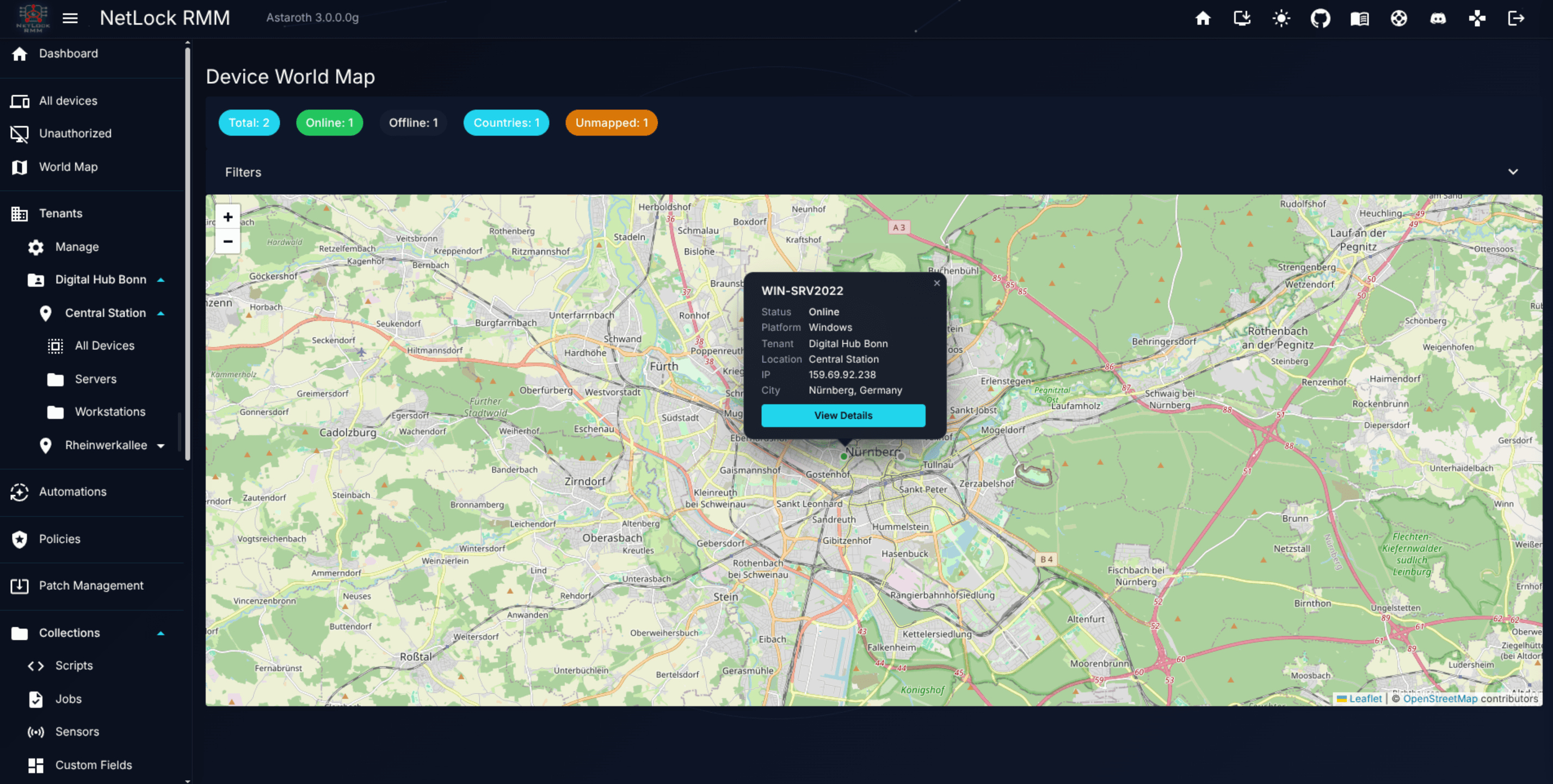Click View Details in device popup
Viewport: 1553px width, 784px height.
point(843,416)
